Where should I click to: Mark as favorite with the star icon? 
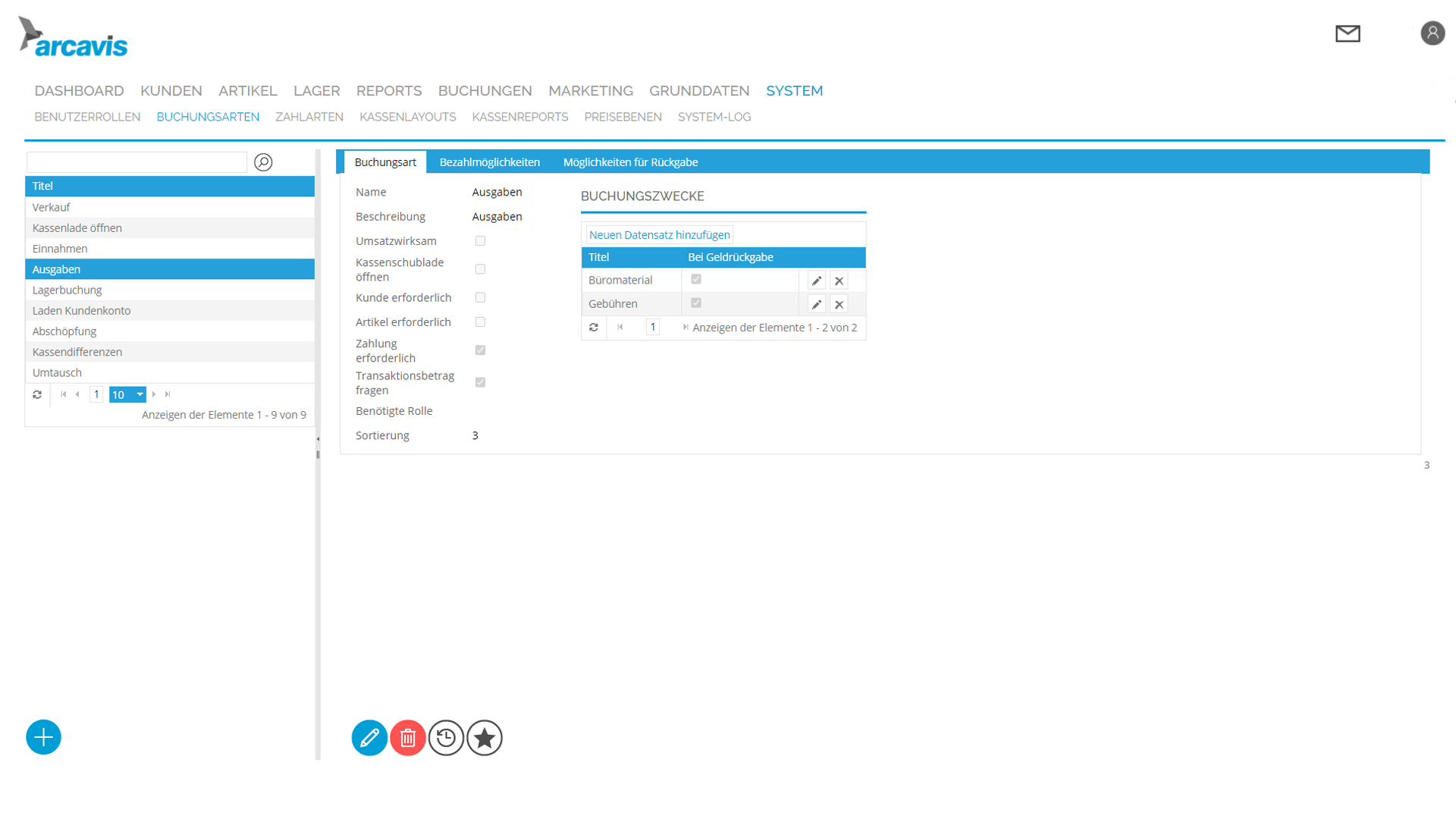click(485, 738)
